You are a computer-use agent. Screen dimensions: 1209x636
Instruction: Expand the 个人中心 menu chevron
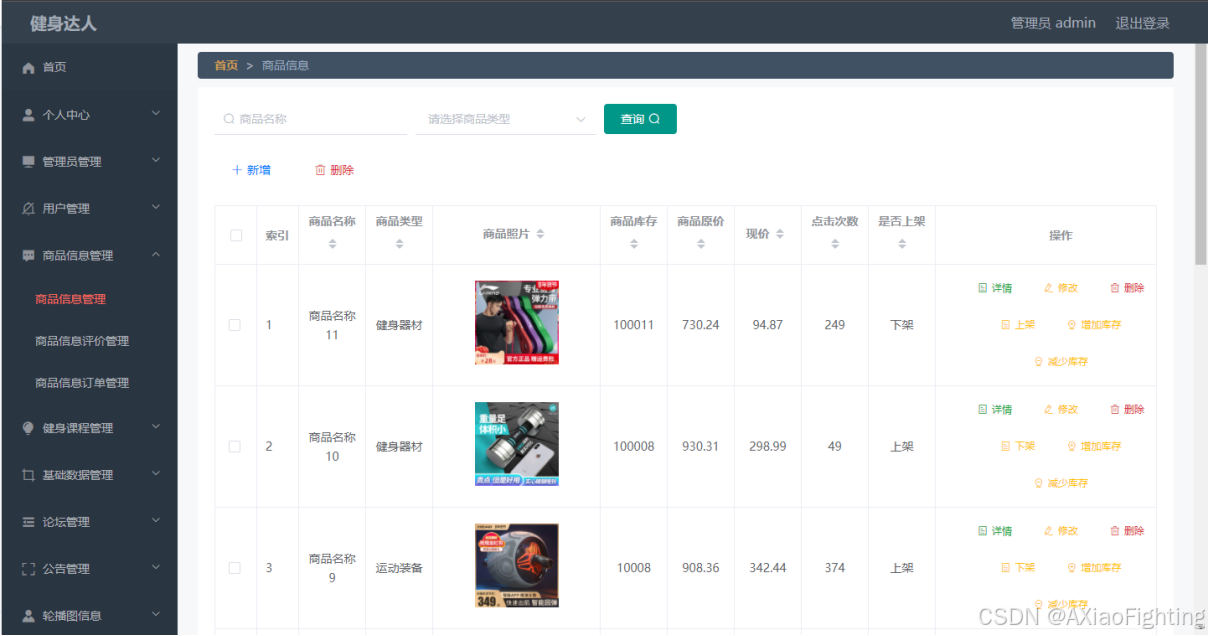point(156,114)
